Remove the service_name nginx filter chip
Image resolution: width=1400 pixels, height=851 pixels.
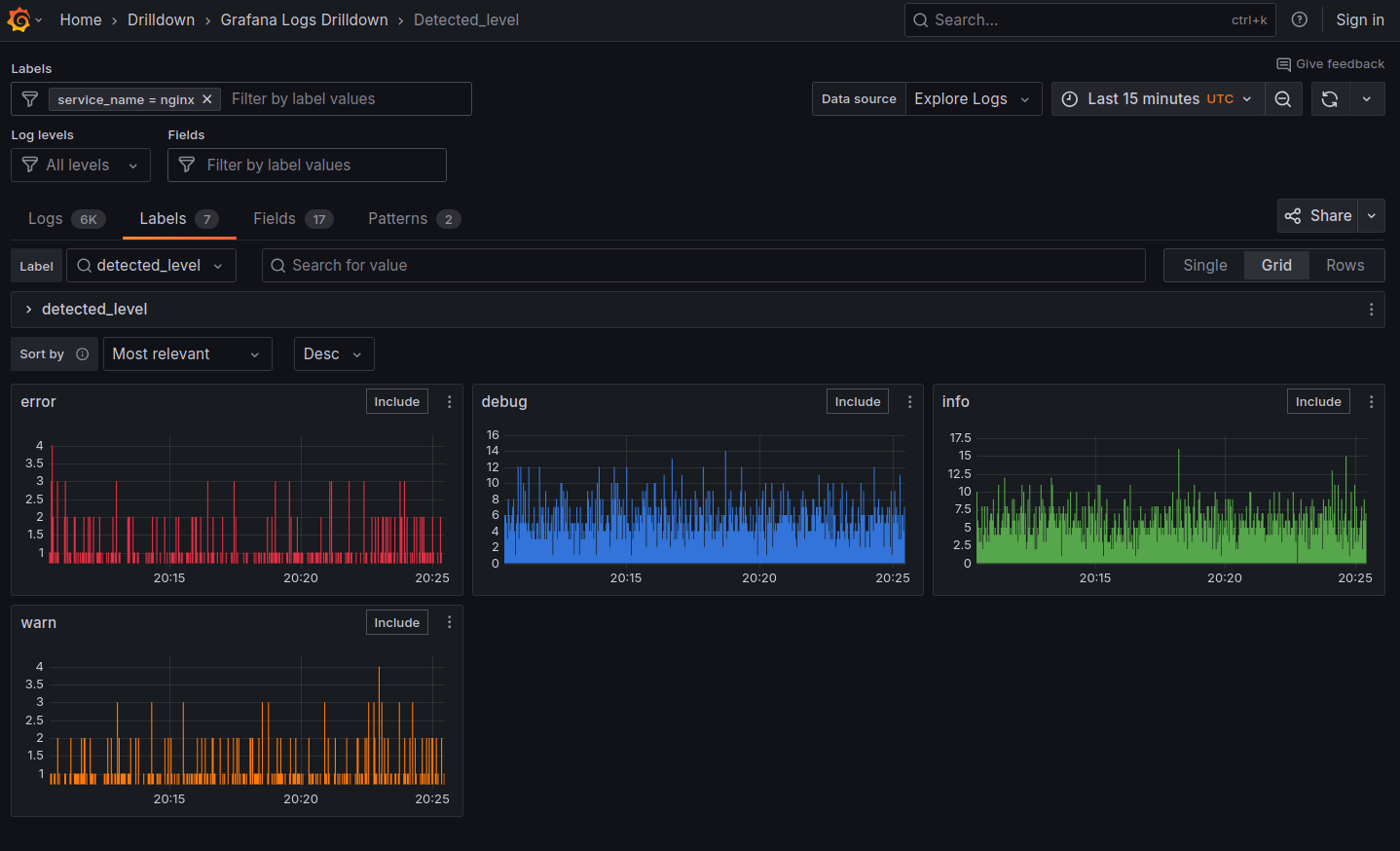pos(206,98)
